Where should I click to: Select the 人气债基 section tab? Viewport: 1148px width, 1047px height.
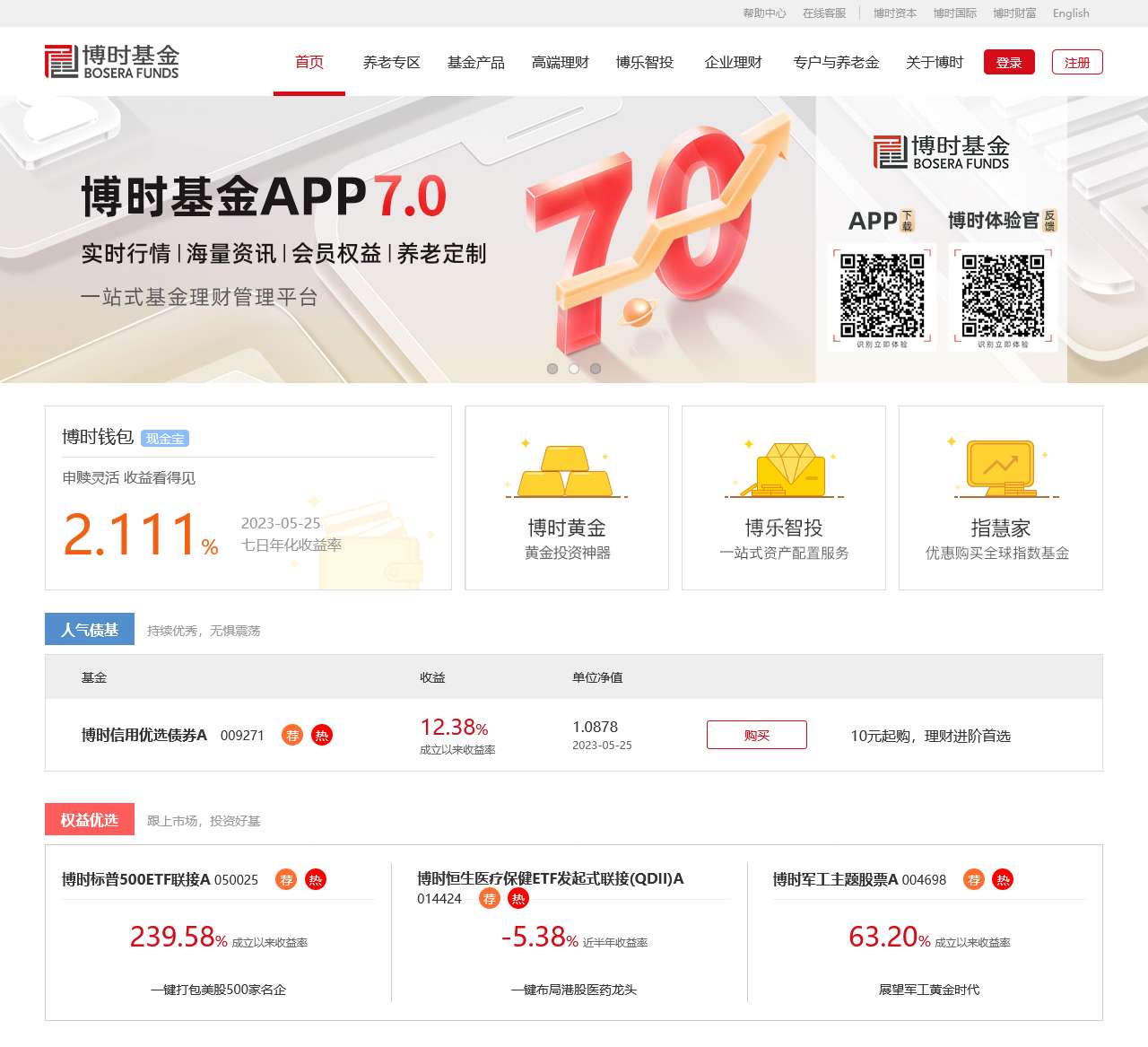coord(90,629)
